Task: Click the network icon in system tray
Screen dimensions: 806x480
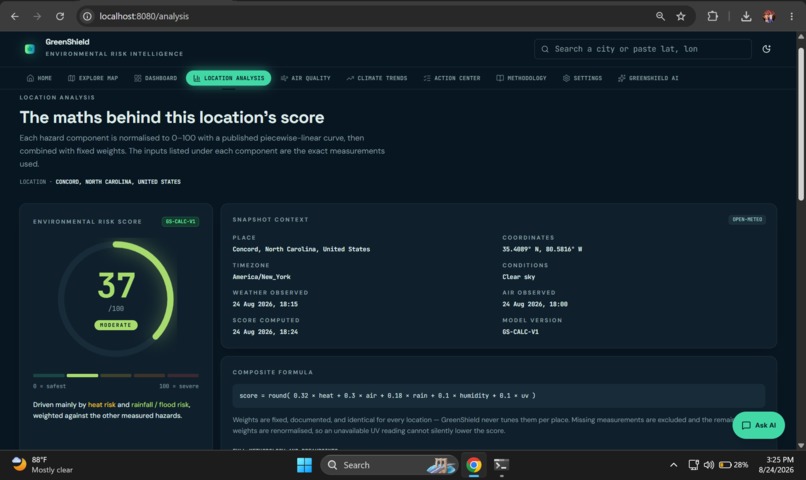Action: [693, 465]
